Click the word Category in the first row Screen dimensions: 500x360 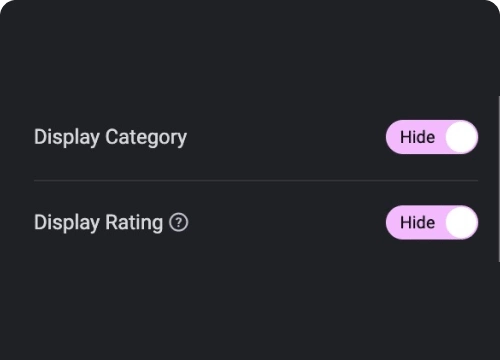146,137
